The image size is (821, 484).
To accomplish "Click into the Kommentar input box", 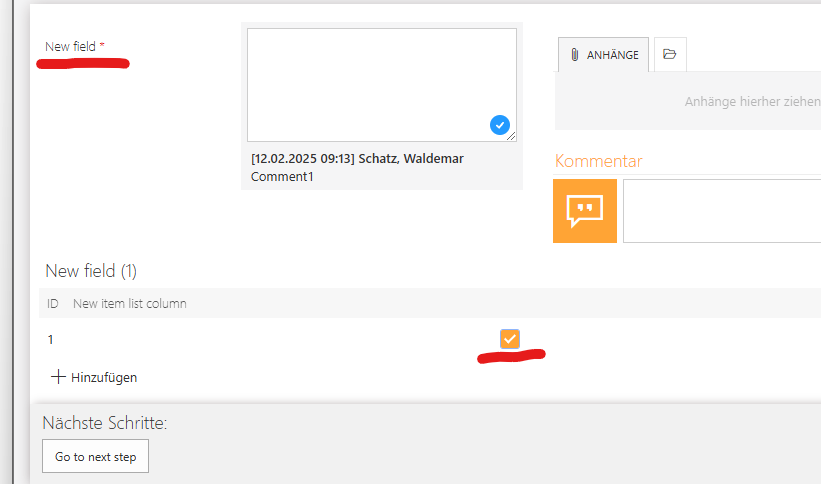I will coord(722,211).
